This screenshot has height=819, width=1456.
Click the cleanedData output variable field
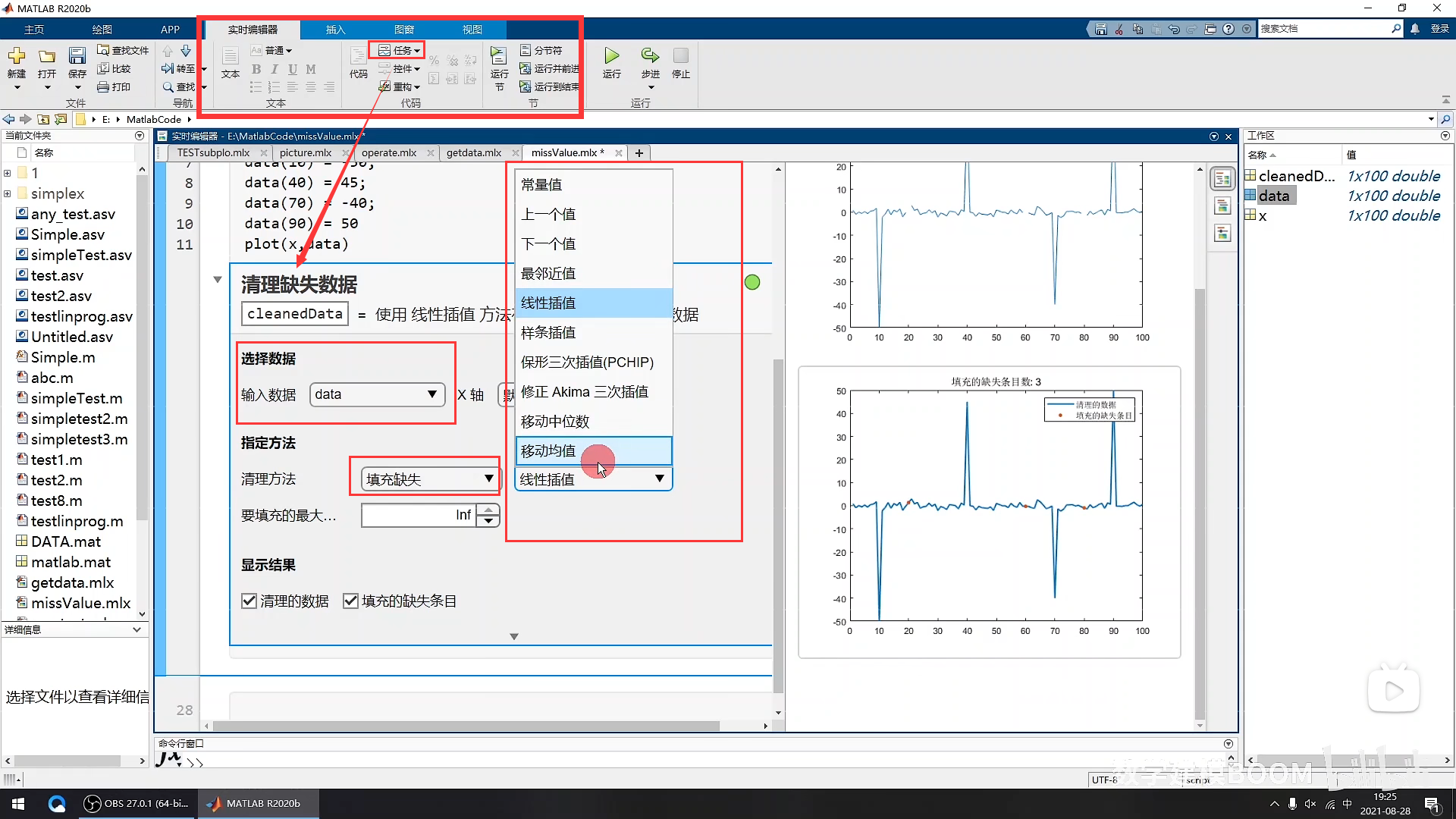295,313
